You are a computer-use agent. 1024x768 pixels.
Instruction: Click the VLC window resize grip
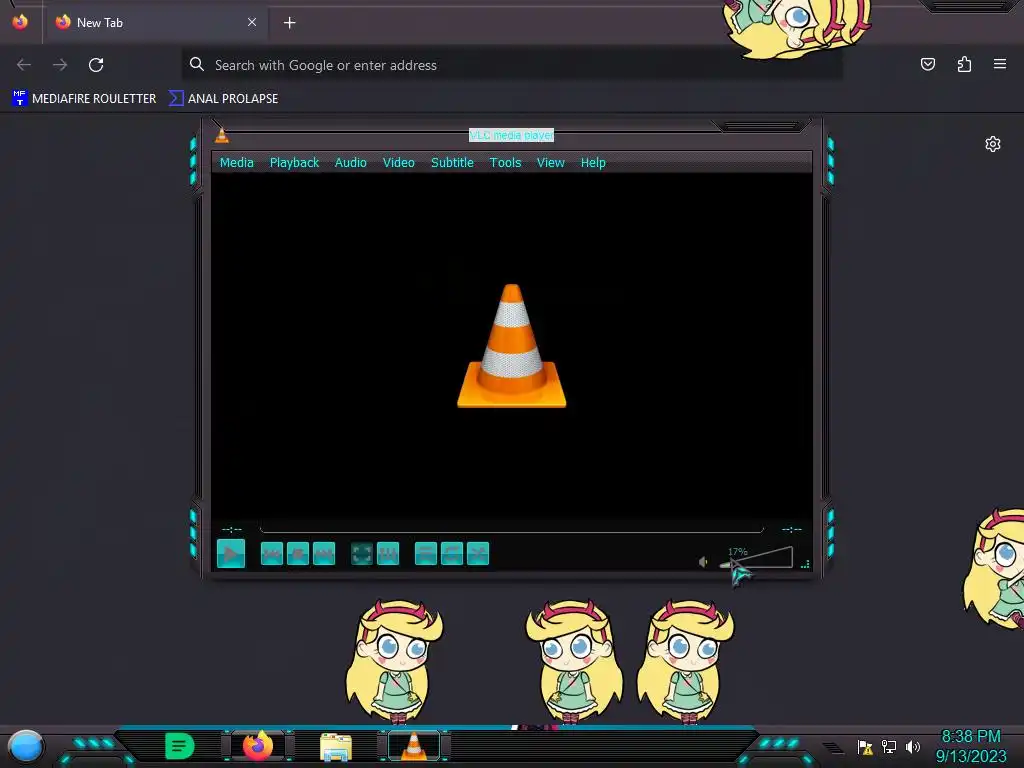point(805,564)
